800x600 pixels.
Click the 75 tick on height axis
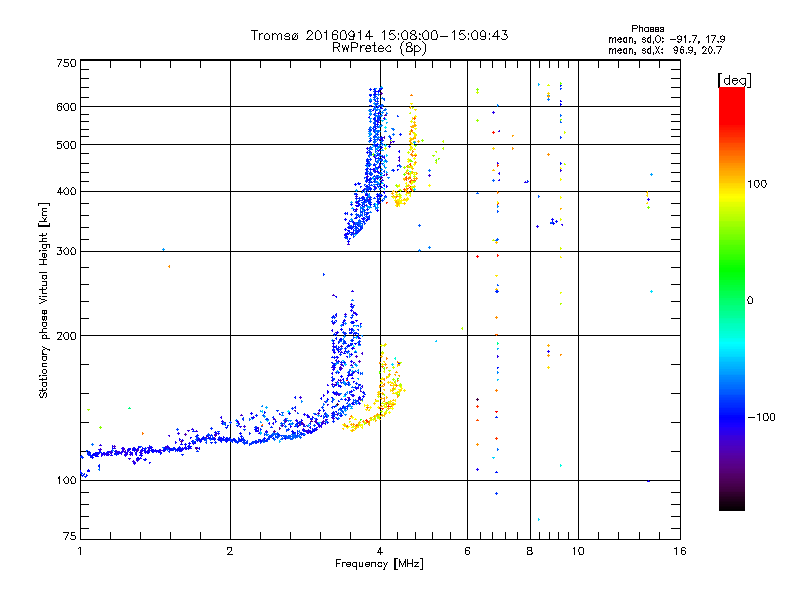tap(68, 539)
